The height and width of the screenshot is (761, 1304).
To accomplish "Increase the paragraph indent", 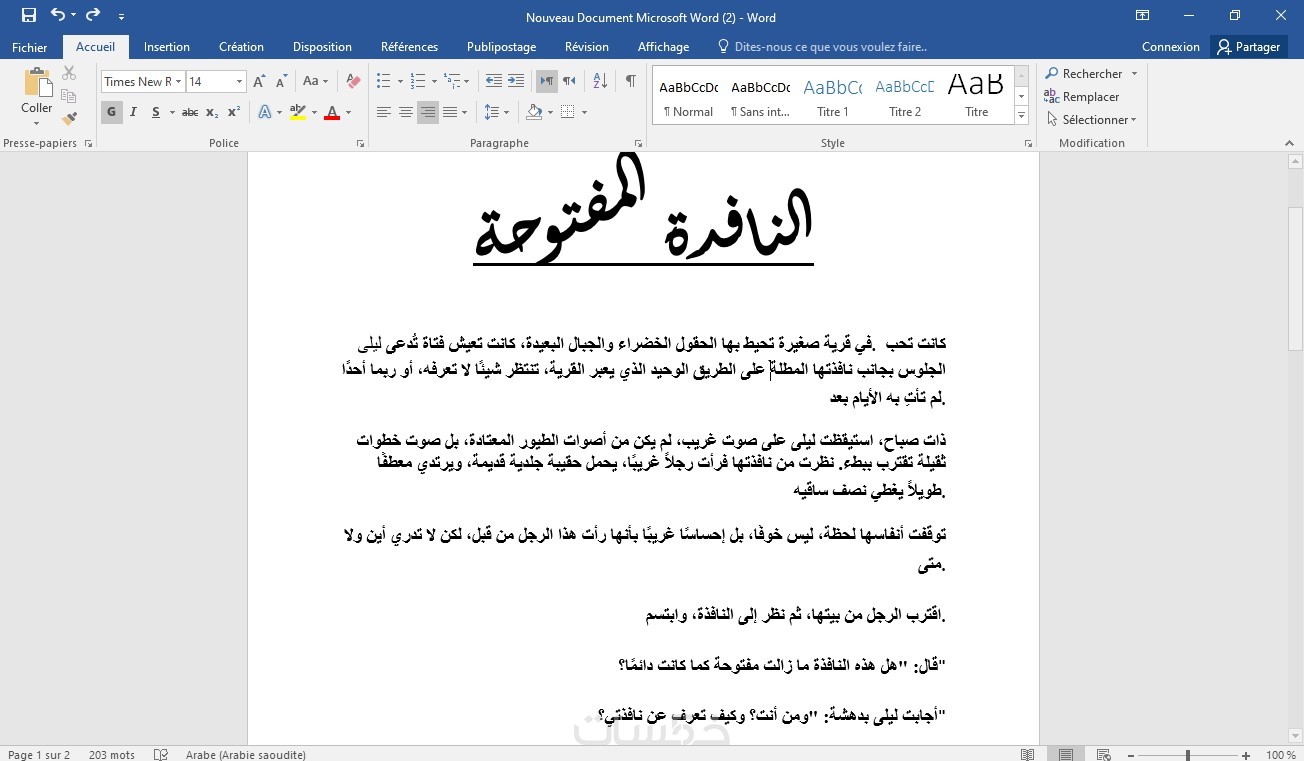I will coord(516,81).
